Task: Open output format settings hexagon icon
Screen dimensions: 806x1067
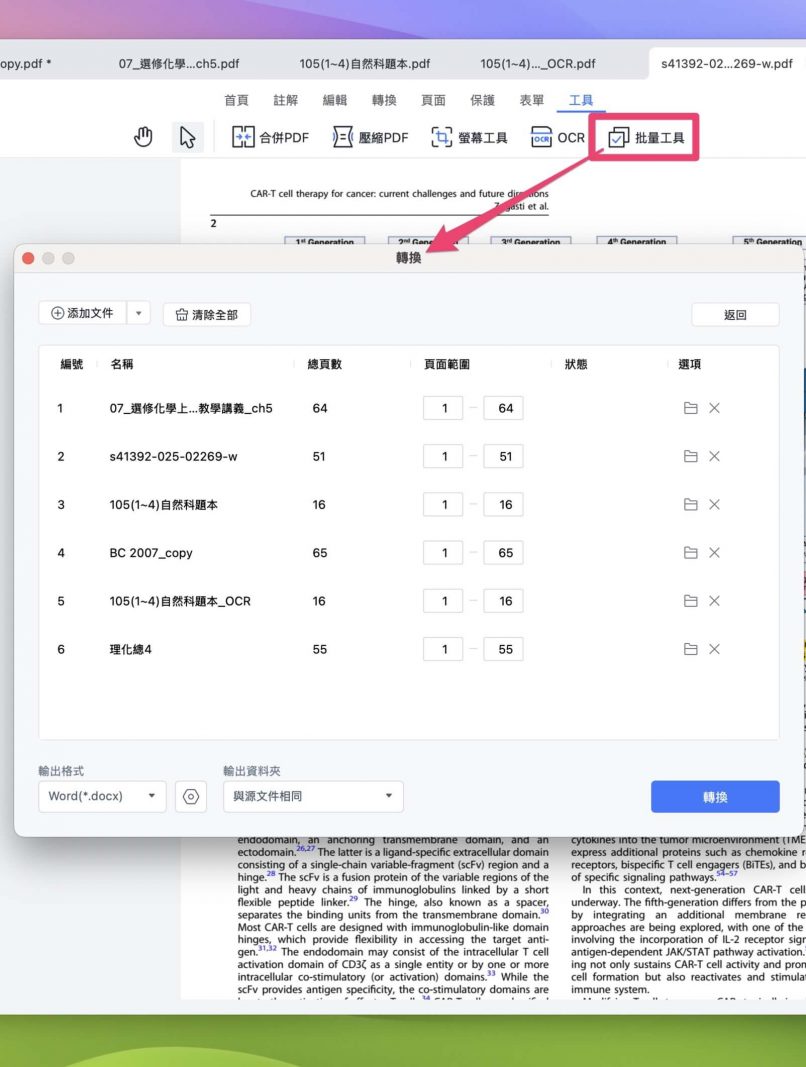Action: (x=191, y=796)
